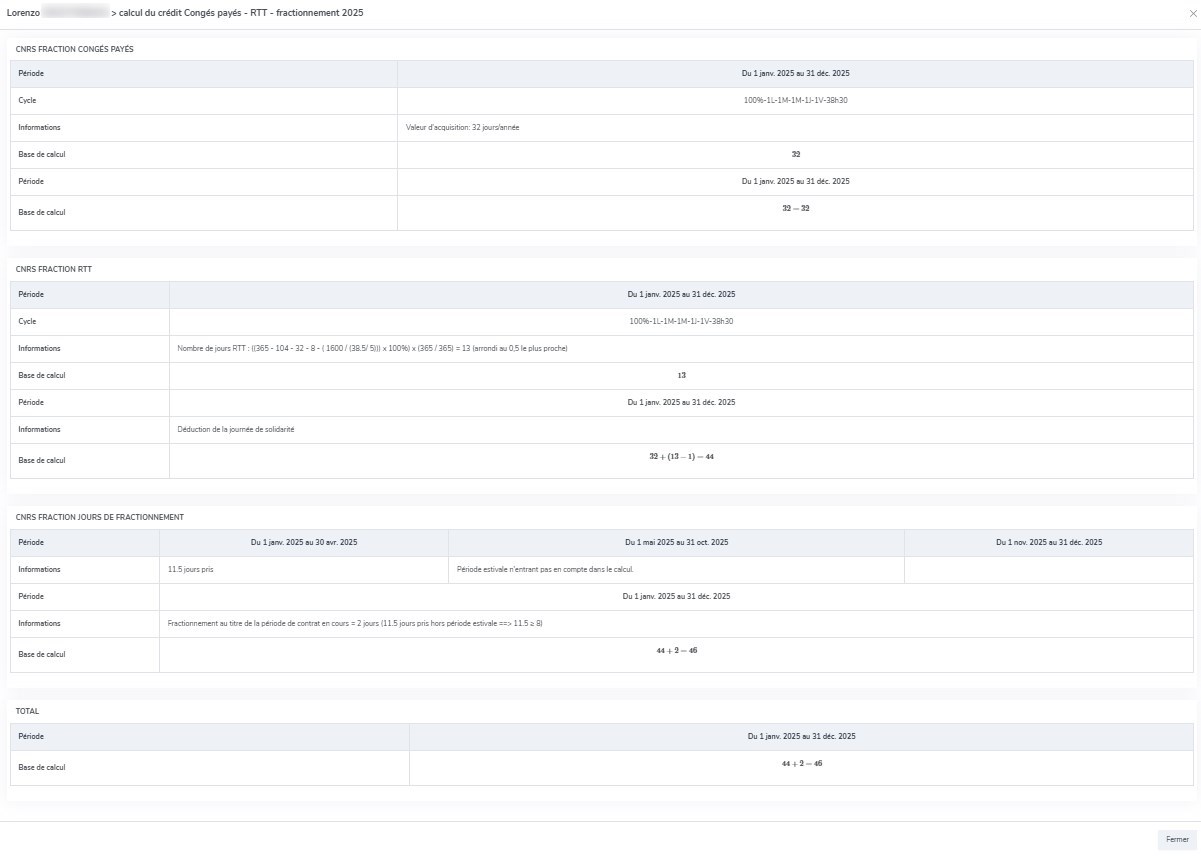This screenshot has height=856, width=1201.
Task: Click the CNRS FRACTION JOURS DE FRACTIONNEMENT heading
Action: pos(99,517)
